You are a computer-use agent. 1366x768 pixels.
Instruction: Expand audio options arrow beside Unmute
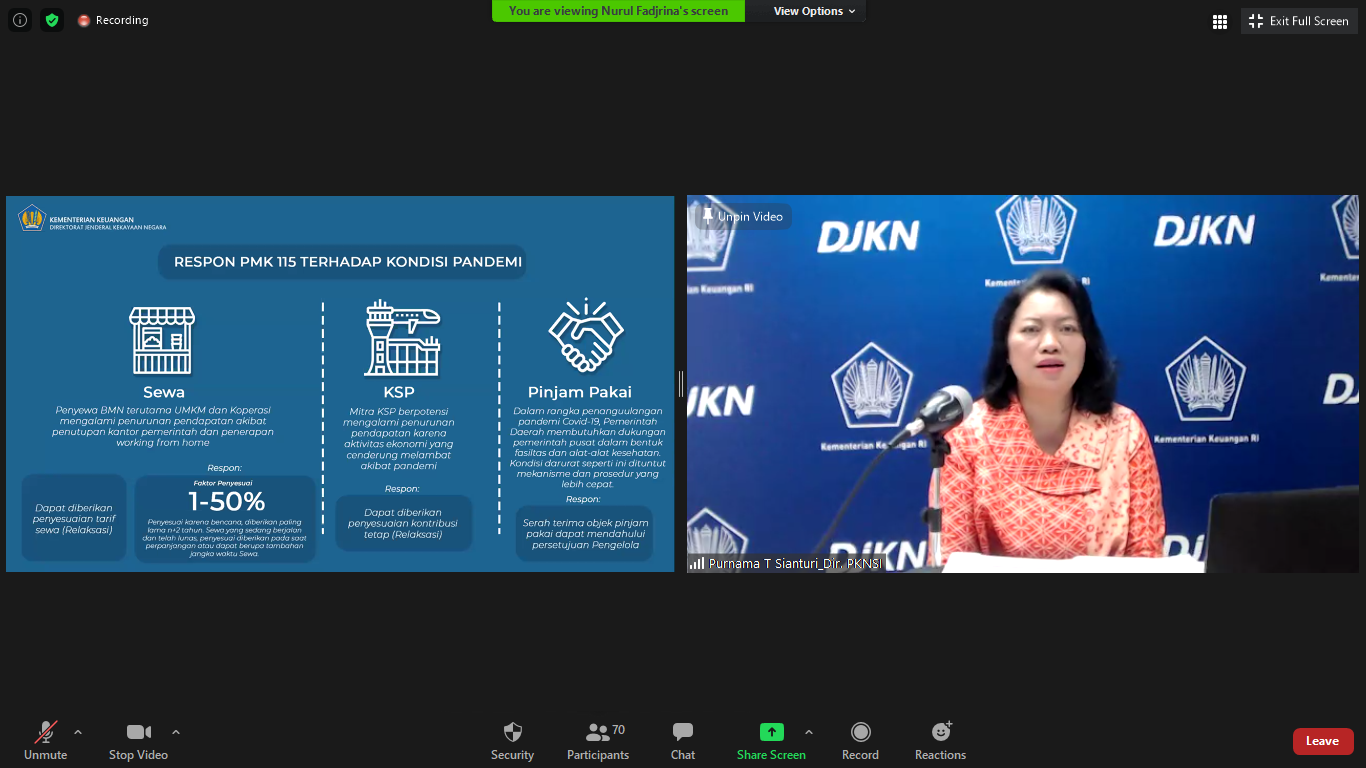pyautogui.click(x=78, y=732)
